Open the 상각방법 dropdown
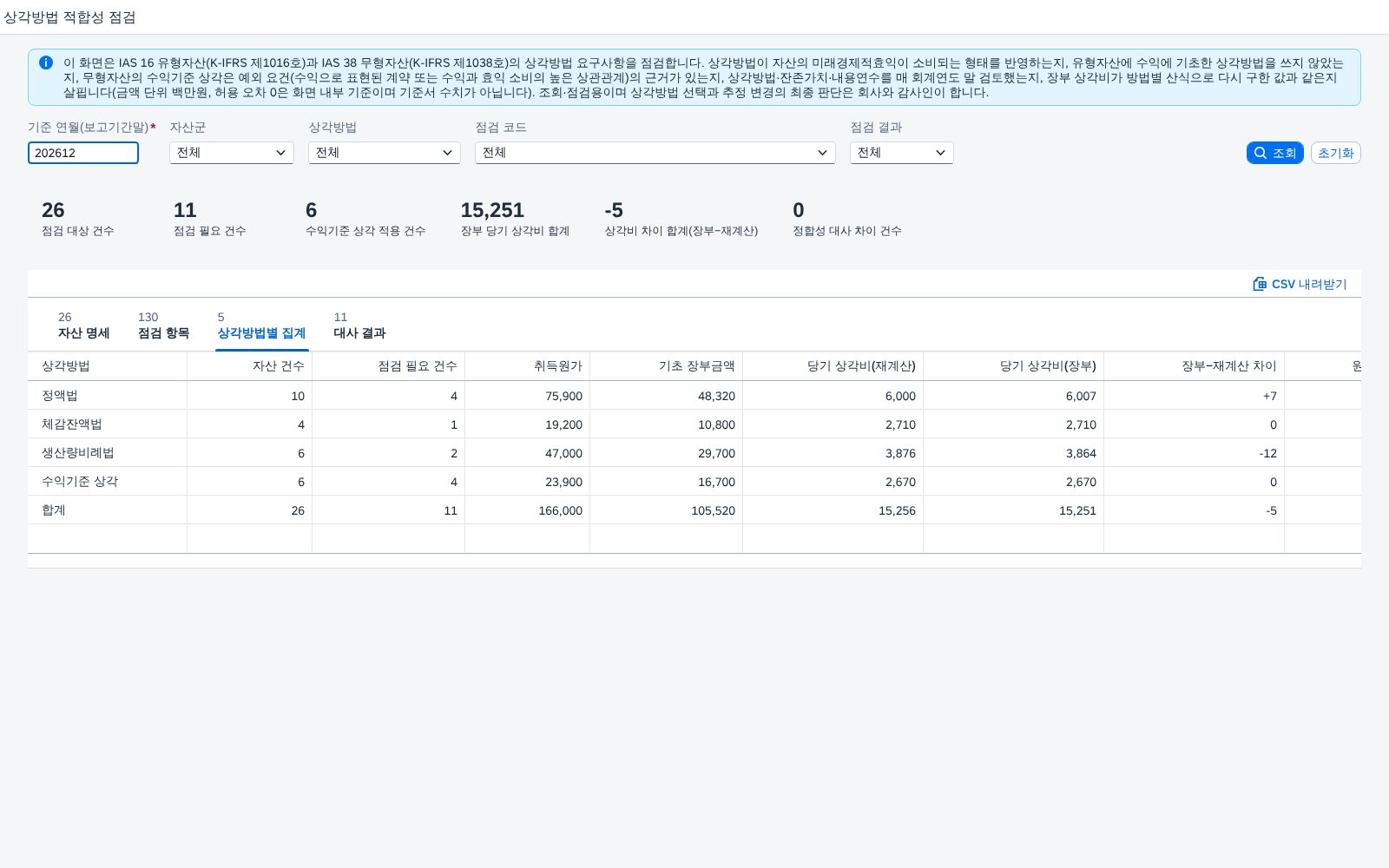 385,153
